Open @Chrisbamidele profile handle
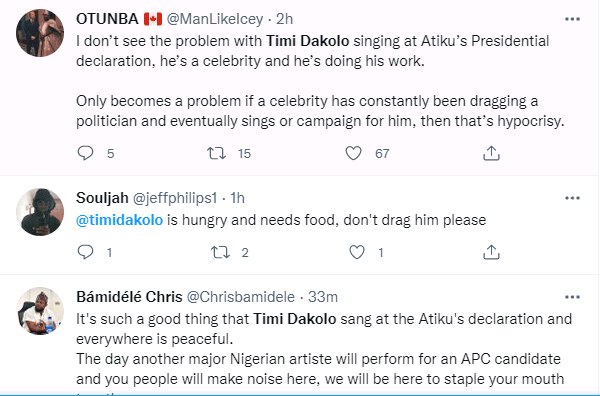The image size is (600, 396). pyautogui.click(x=241, y=297)
